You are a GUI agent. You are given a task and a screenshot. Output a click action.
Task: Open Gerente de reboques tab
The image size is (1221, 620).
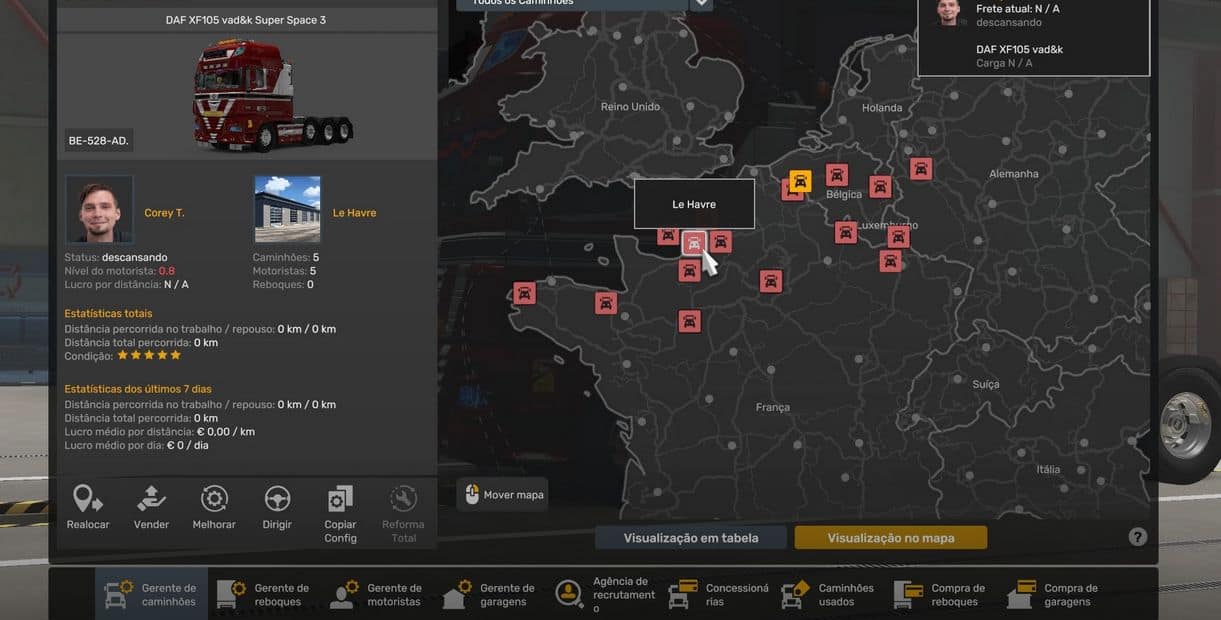pyautogui.click(x=264, y=594)
